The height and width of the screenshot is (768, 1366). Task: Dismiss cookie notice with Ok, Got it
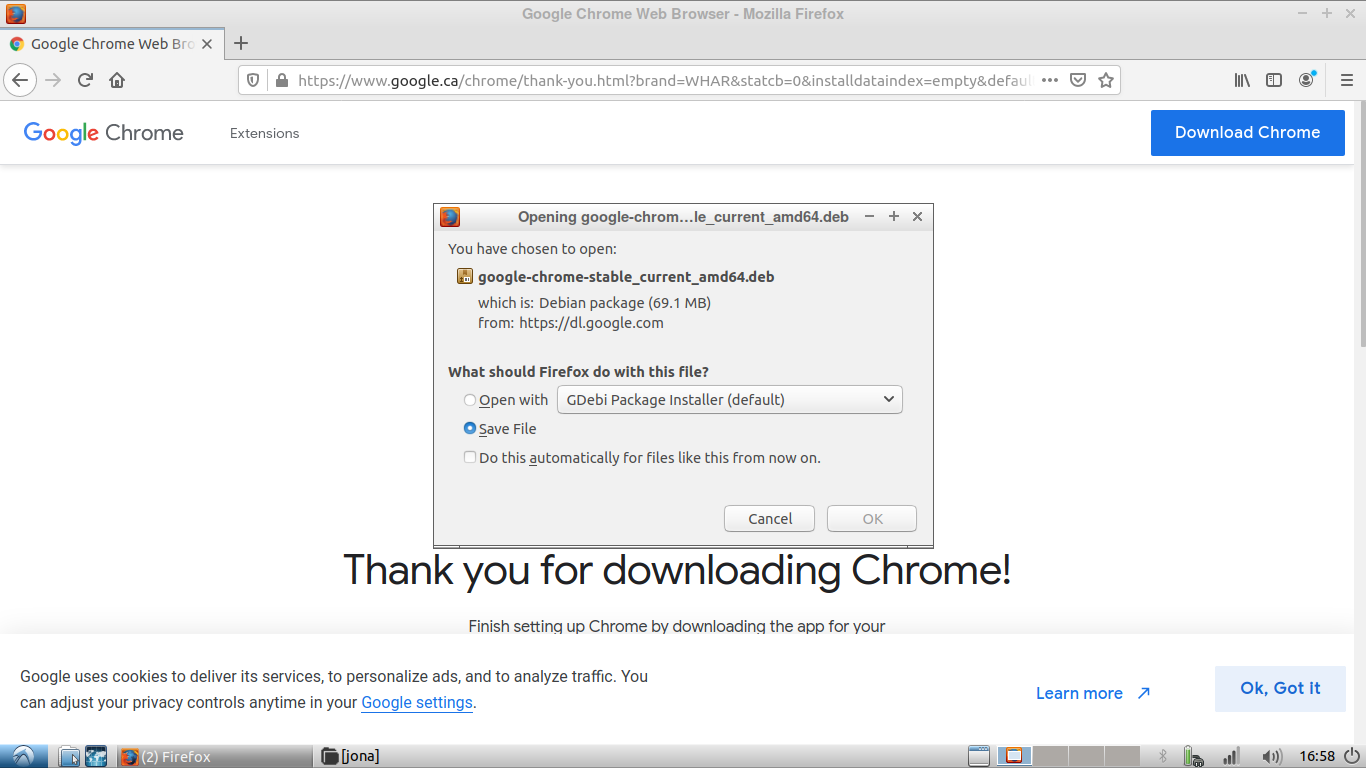(1280, 688)
